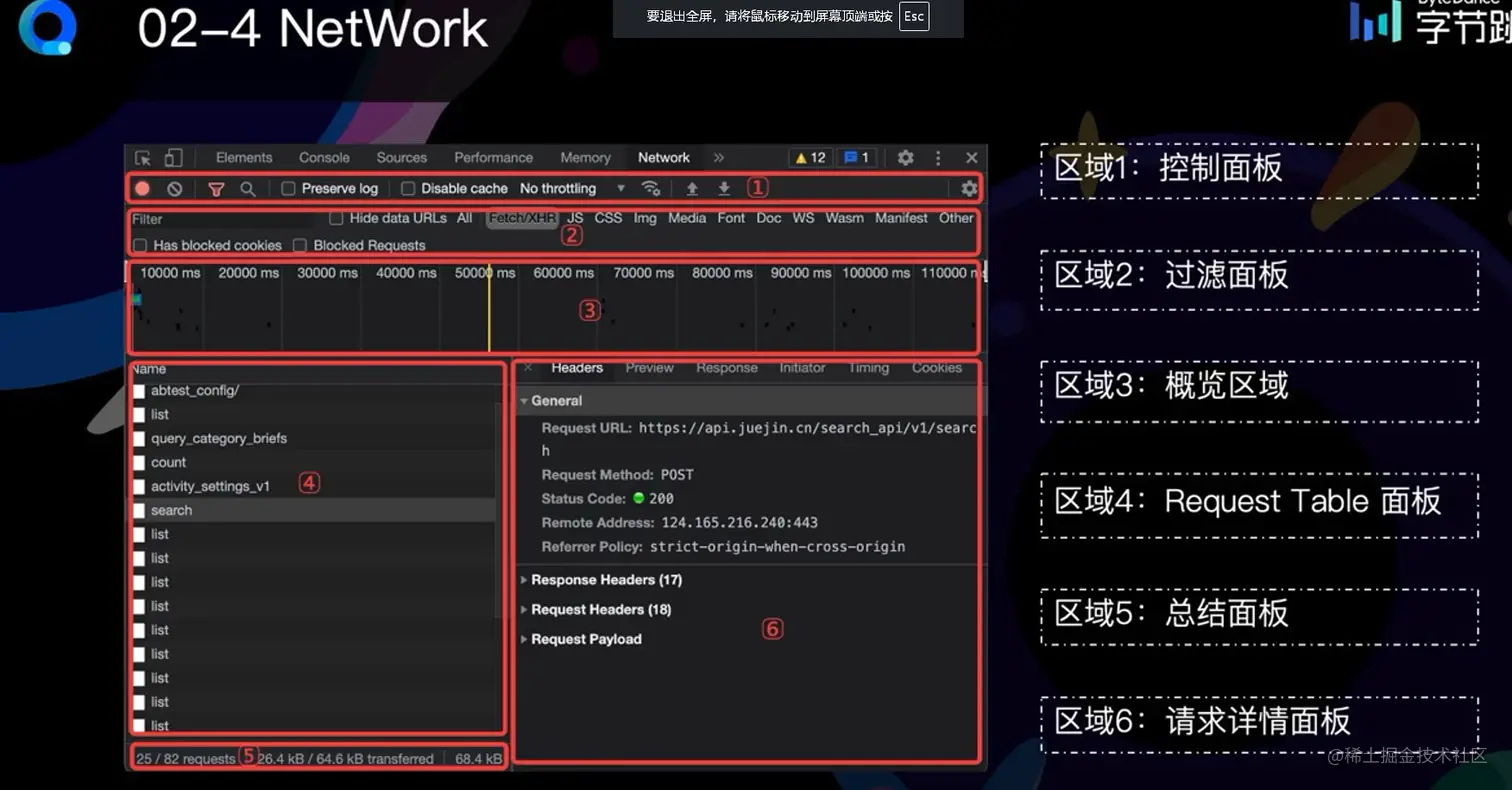Toggle the red filter funnel icon
Viewport: 1512px width, 790px height.
pyautogui.click(x=216, y=188)
